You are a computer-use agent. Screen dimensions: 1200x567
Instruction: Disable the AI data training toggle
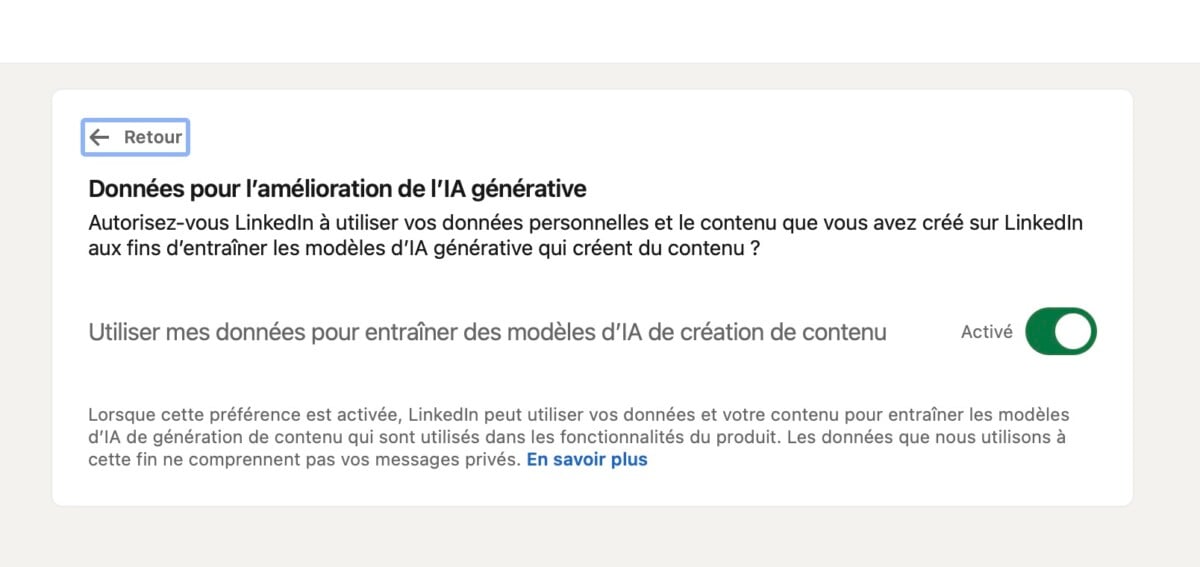[x=1061, y=332]
